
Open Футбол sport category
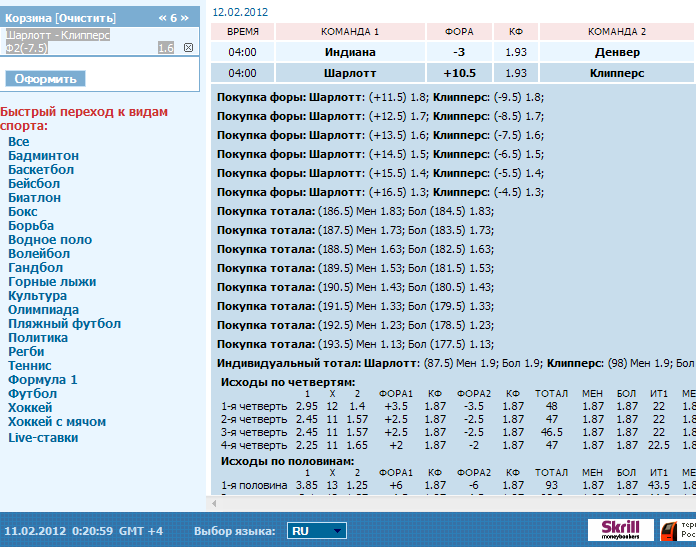click(x=32, y=393)
